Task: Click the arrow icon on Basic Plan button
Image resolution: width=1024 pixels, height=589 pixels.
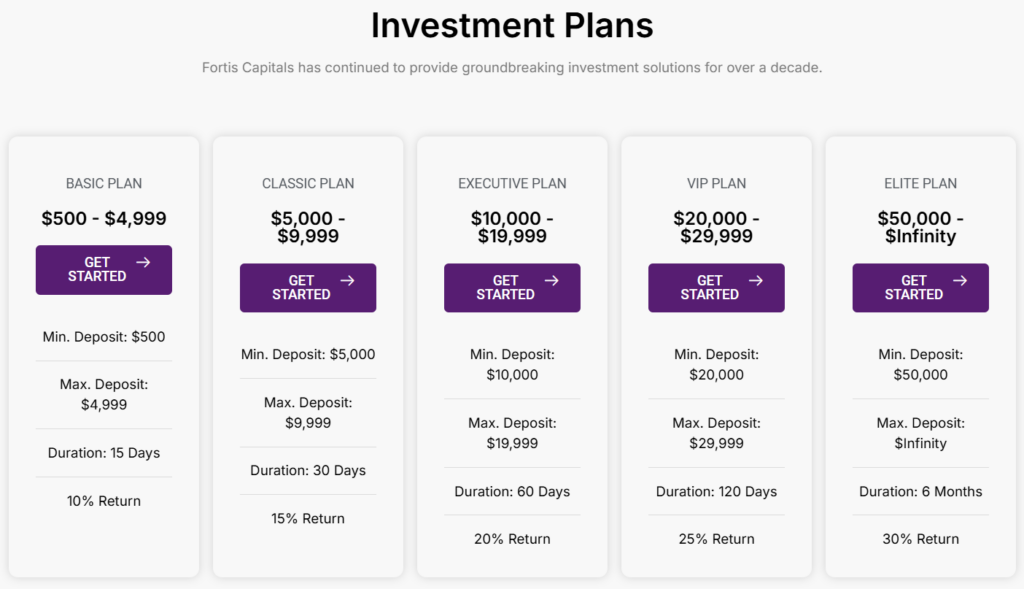Action: click(143, 262)
